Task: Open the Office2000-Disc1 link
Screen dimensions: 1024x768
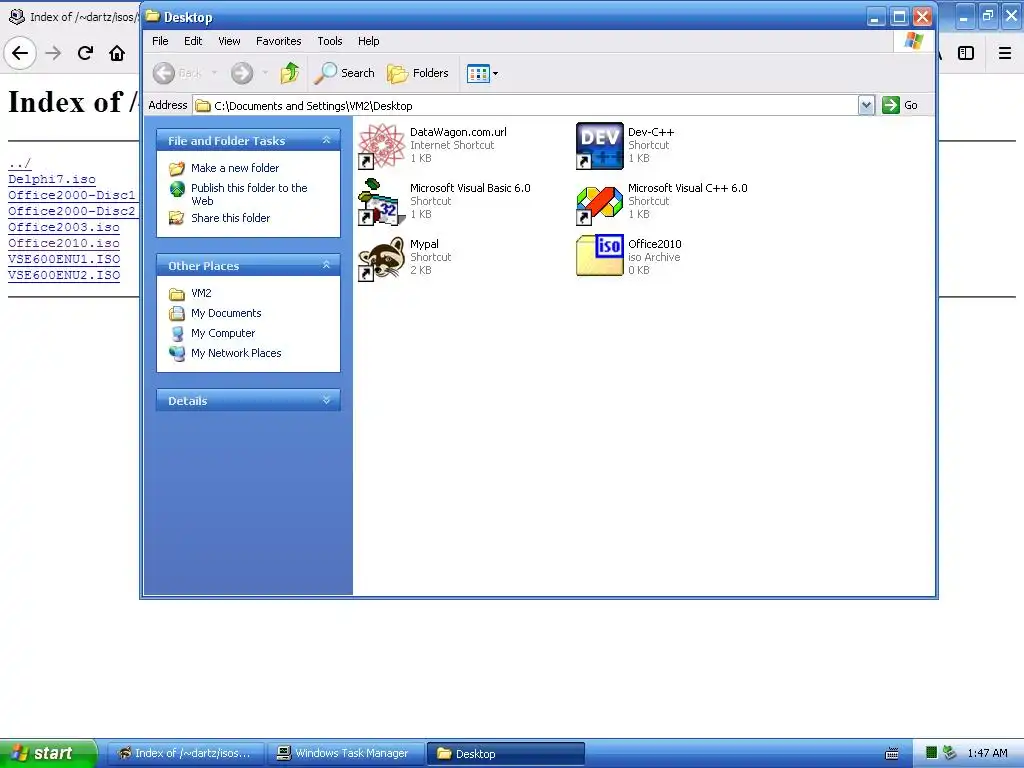Action: 72,195
